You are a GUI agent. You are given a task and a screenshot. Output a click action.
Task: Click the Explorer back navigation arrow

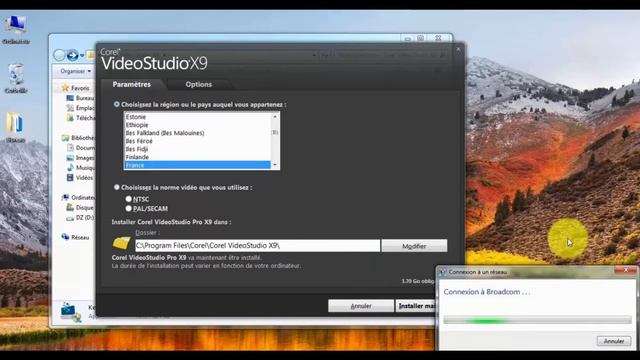tap(60, 55)
